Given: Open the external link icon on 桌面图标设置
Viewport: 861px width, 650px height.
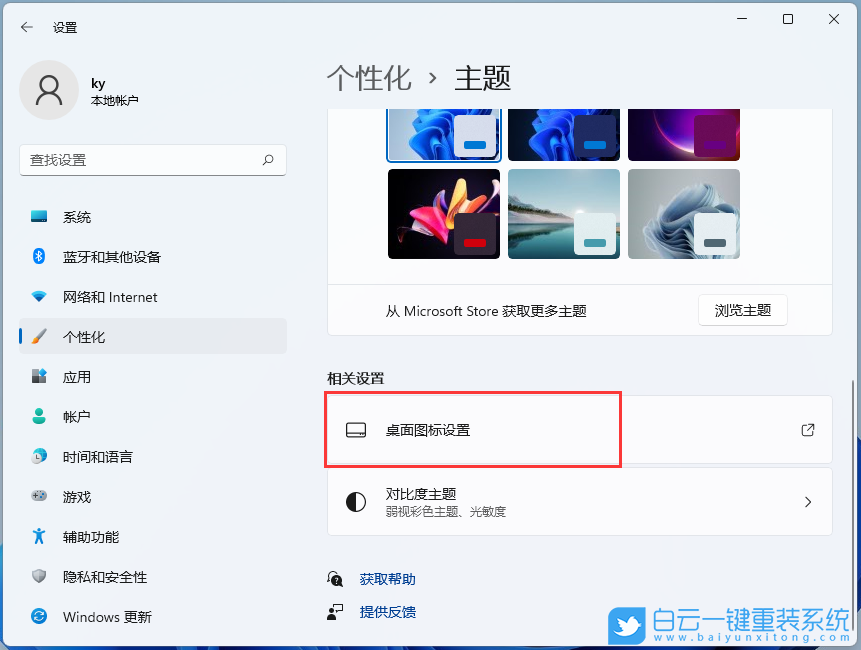Looking at the screenshot, I should tap(807, 429).
